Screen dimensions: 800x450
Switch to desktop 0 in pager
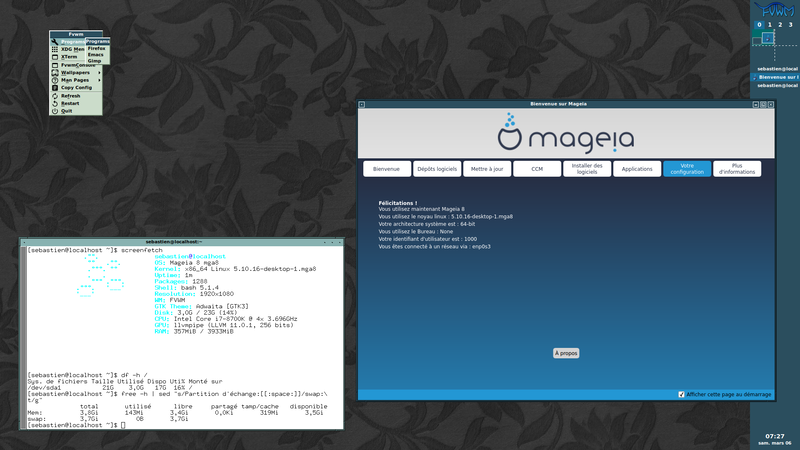point(759,24)
